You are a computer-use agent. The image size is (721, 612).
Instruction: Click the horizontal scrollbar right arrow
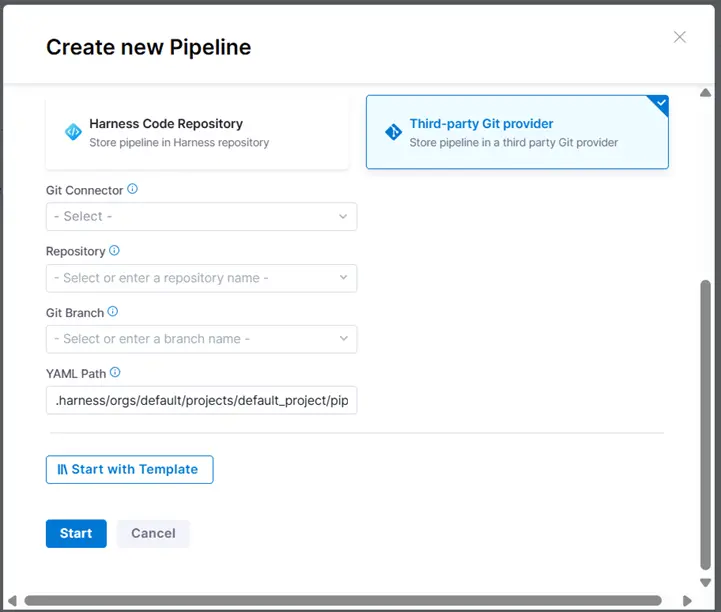click(x=688, y=601)
